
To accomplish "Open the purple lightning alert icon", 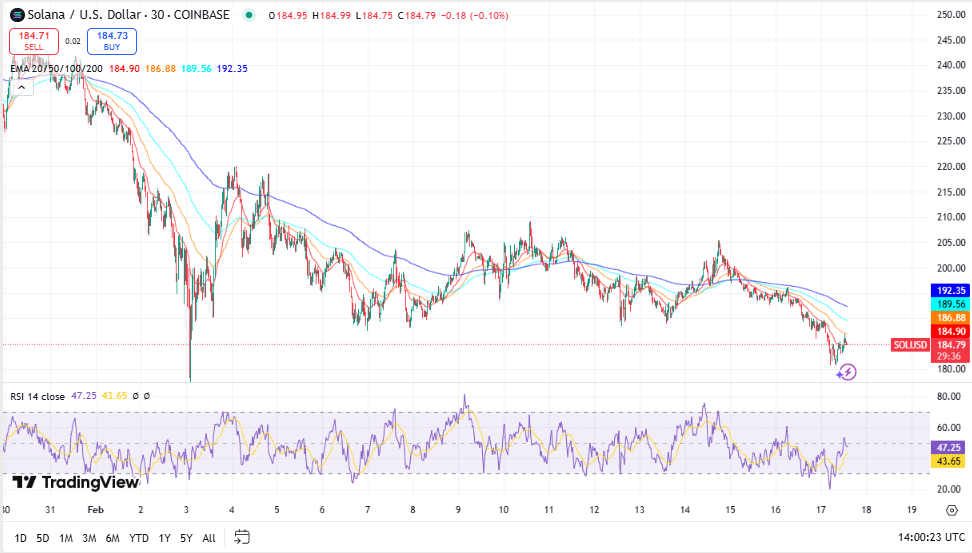I will 847,372.
